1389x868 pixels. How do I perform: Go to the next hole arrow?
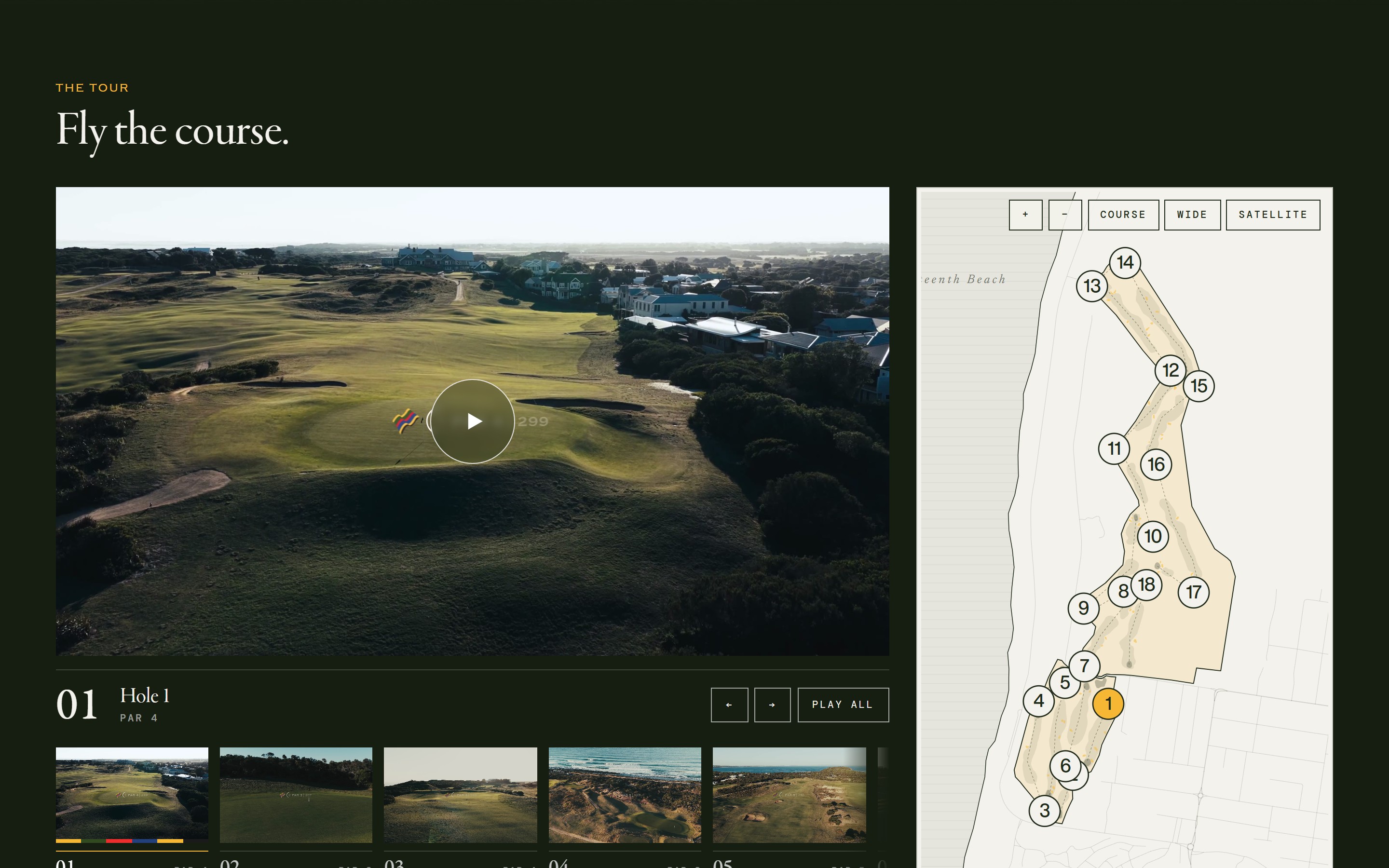coord(773,705)
